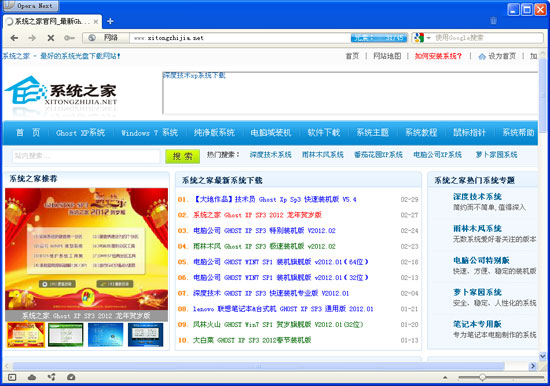
Task: Open 09 风林火山 GHOST Win7 link
Action: (x=278, y=325)
